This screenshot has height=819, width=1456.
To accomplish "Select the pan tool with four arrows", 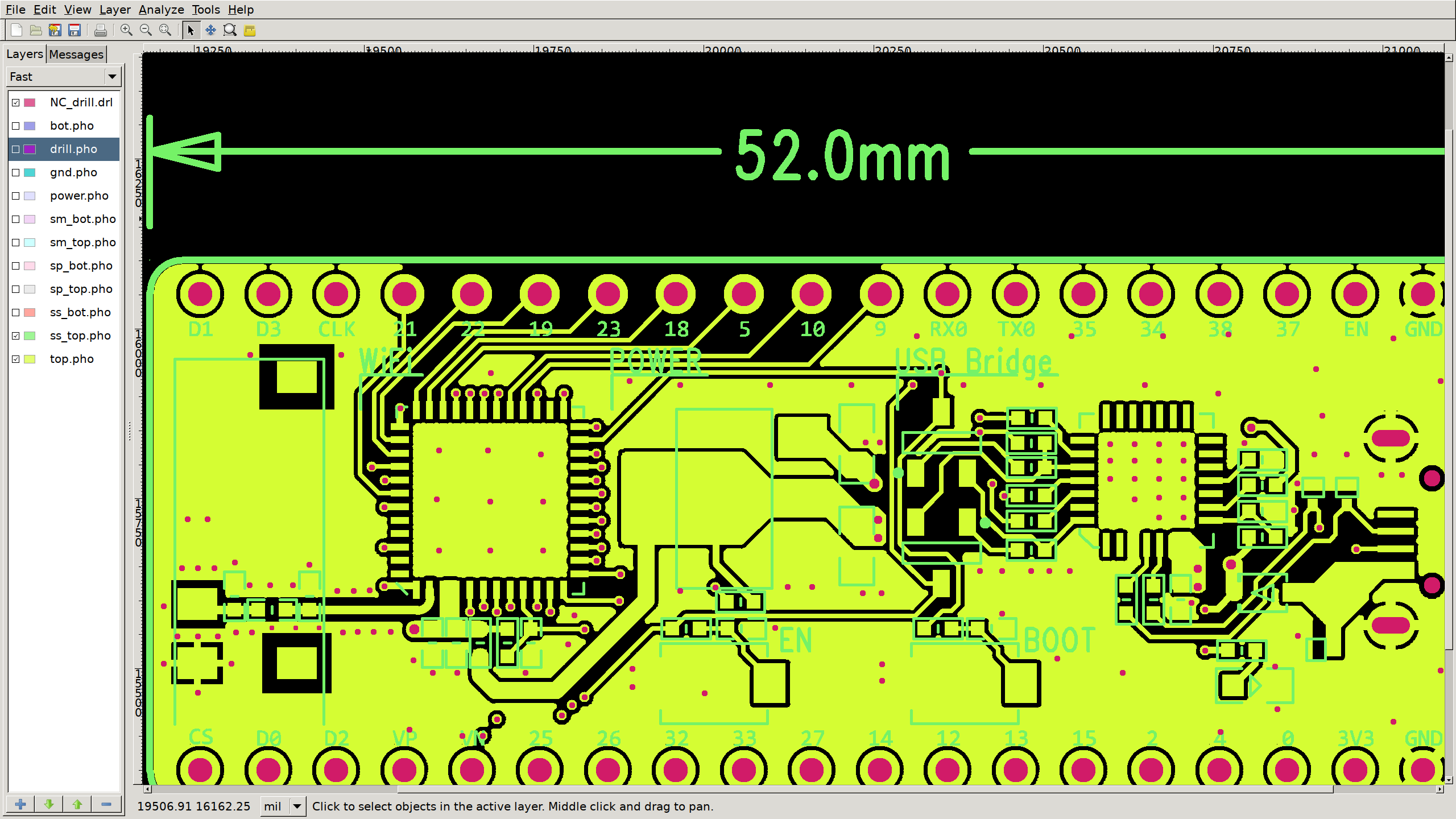I will pyautogui.click(x=210, y=30).
